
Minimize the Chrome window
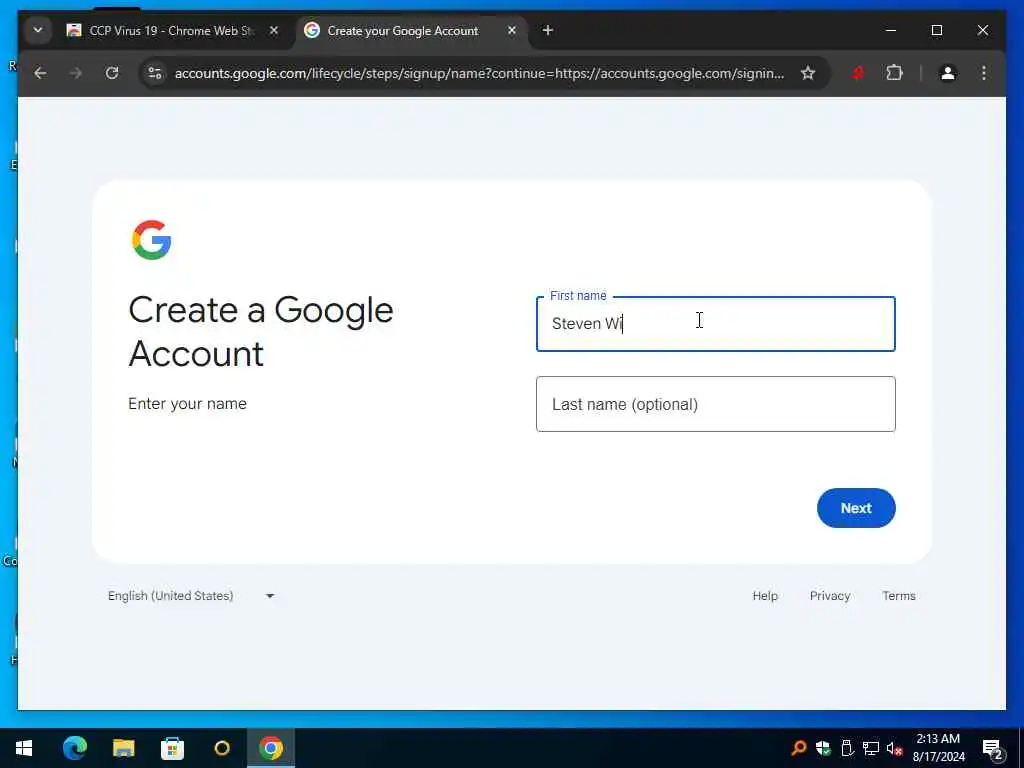pyautogui.click(x=891, y=31)
